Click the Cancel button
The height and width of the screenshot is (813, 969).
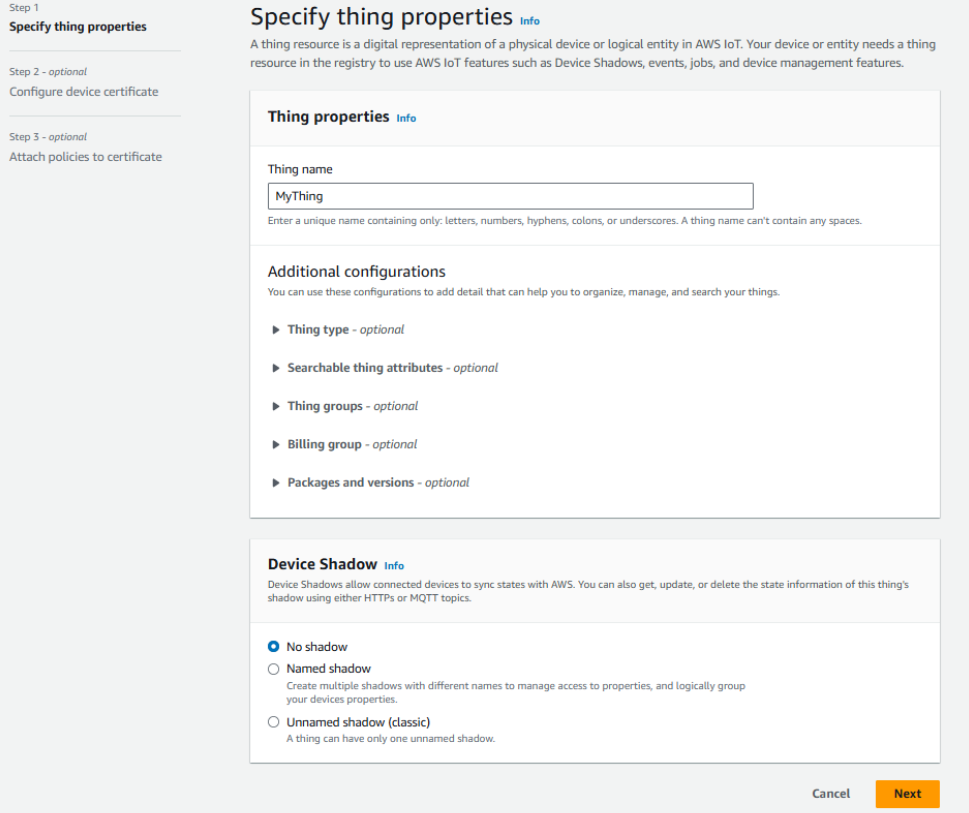click(x=830, y=794)
